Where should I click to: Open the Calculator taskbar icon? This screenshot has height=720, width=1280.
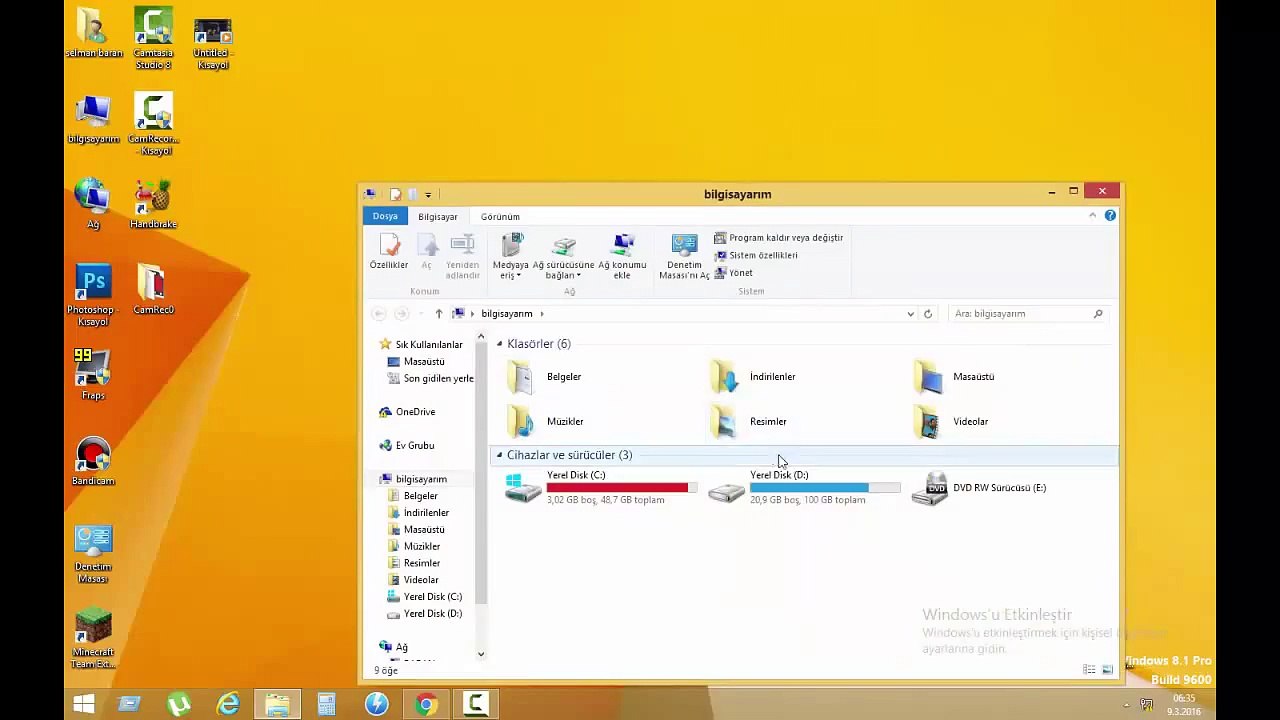point(327,705)
